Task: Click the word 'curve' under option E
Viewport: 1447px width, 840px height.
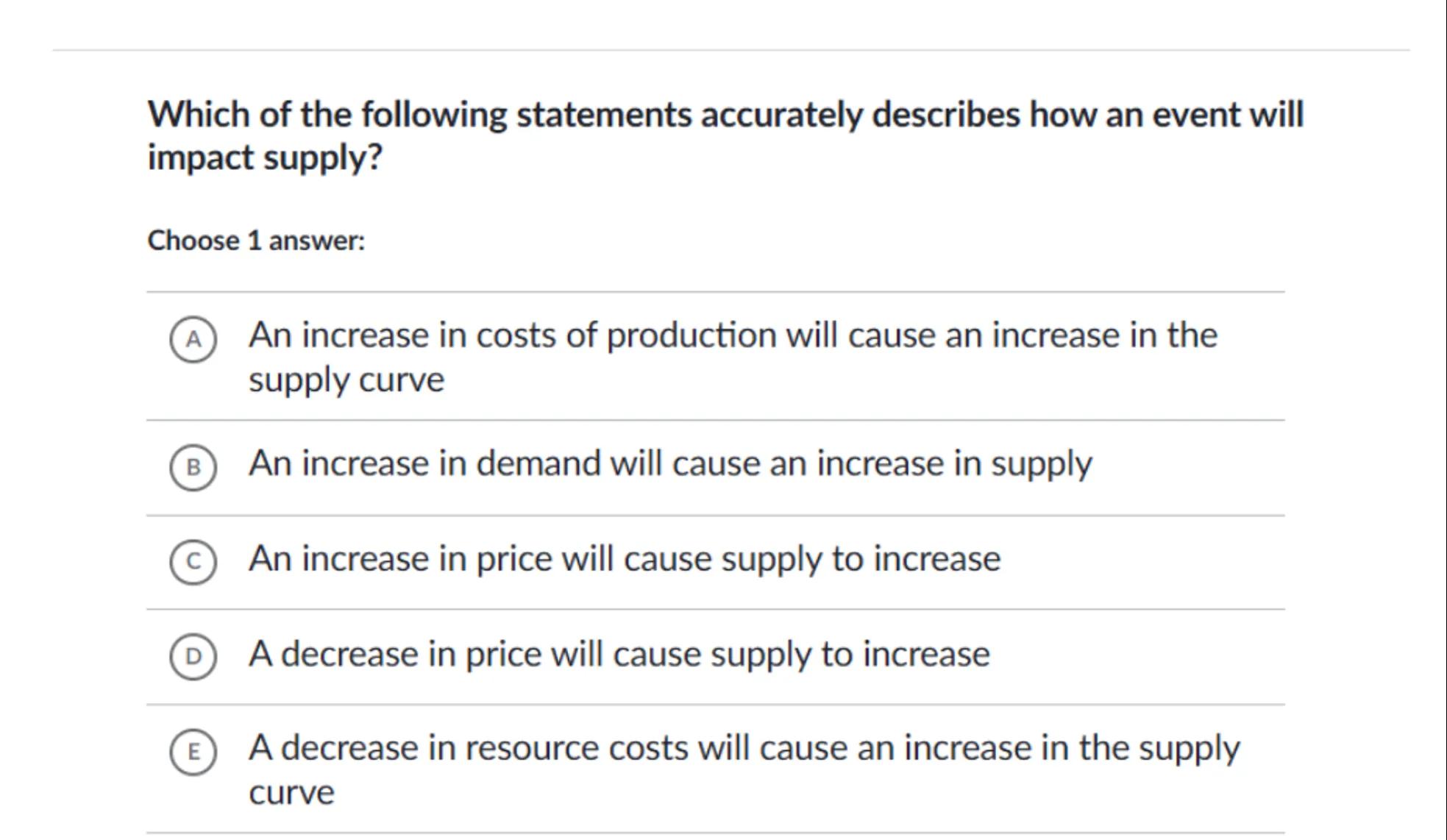Action: coord(291,793)
